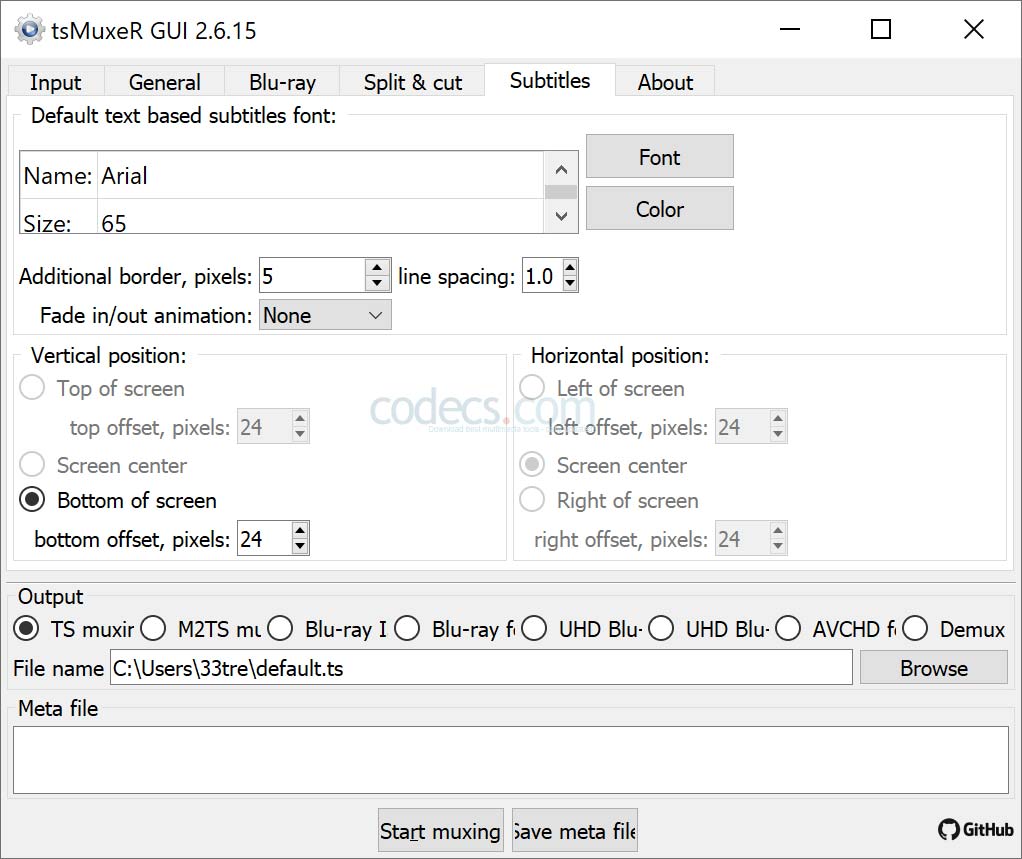Screen dimensions: 1022x859
Task: Decrease line spacing value
Action: (x=570, y=283)
